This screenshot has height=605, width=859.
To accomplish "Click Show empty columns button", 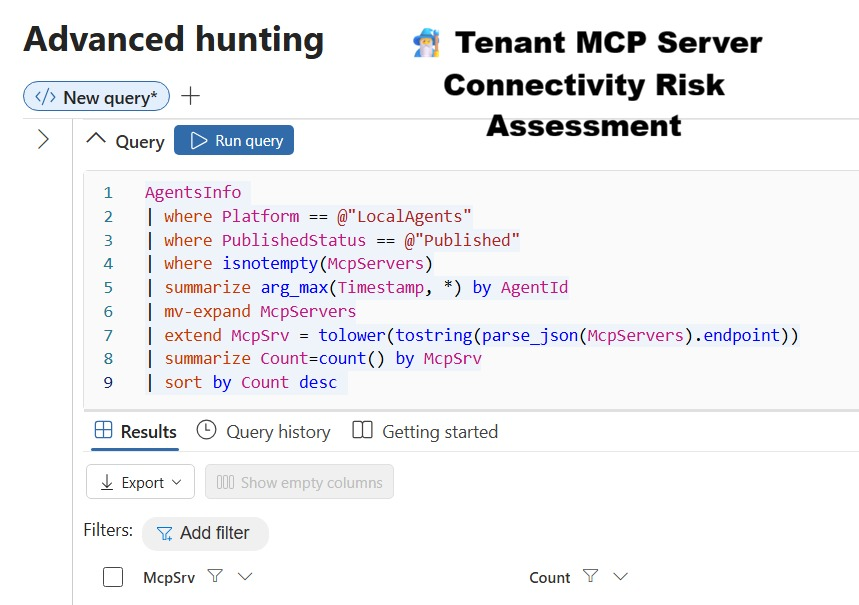I will [299, 482].
